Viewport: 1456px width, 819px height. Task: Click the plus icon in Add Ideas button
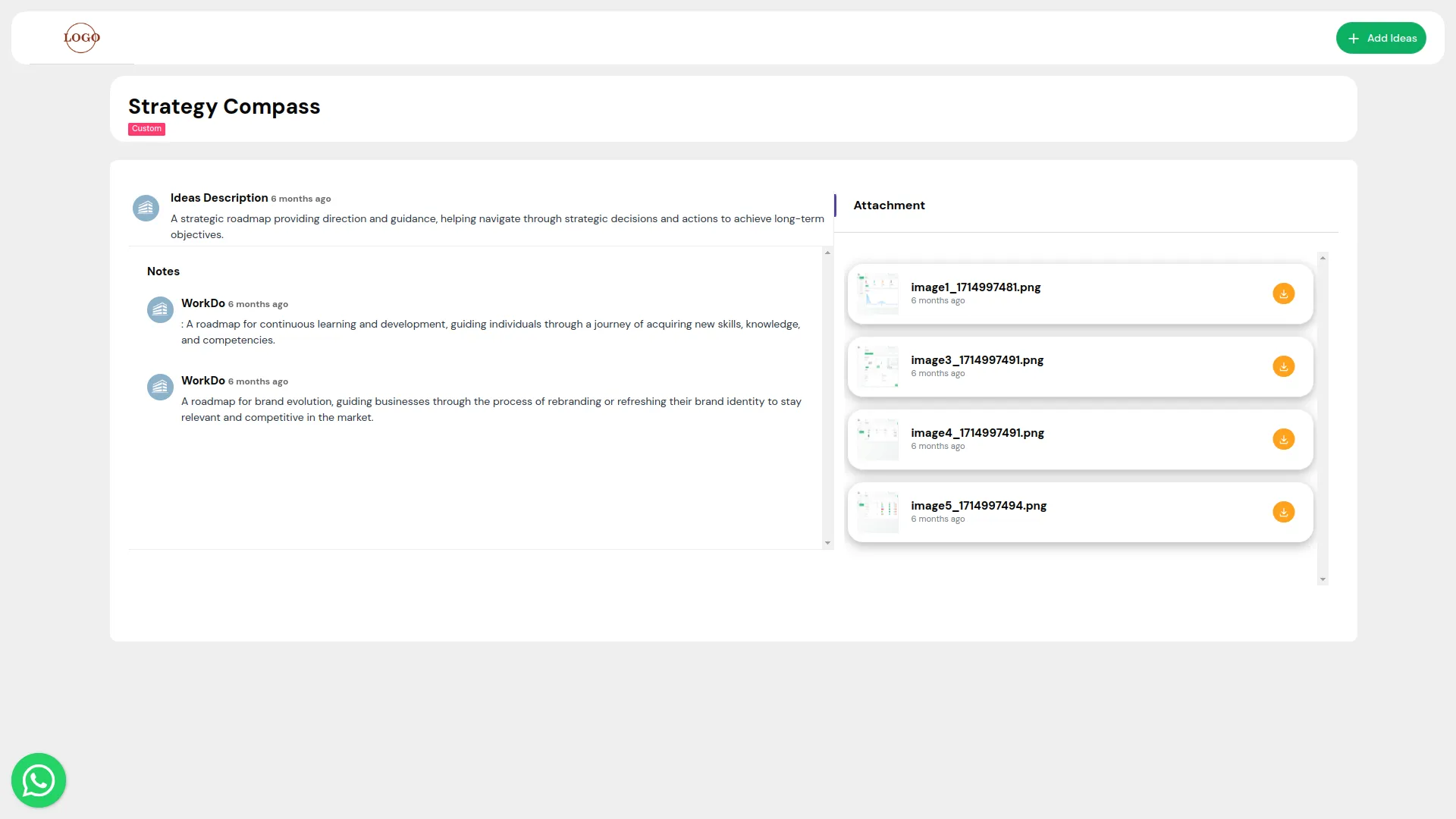[x=1354, y=38]
